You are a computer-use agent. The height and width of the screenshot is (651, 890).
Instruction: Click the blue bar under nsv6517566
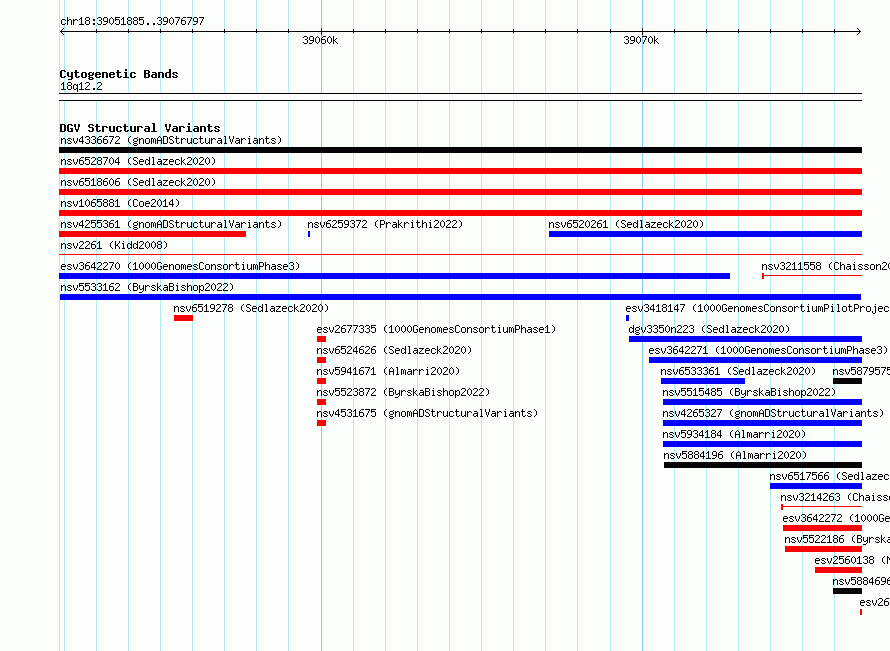click(x=816, y=486)
